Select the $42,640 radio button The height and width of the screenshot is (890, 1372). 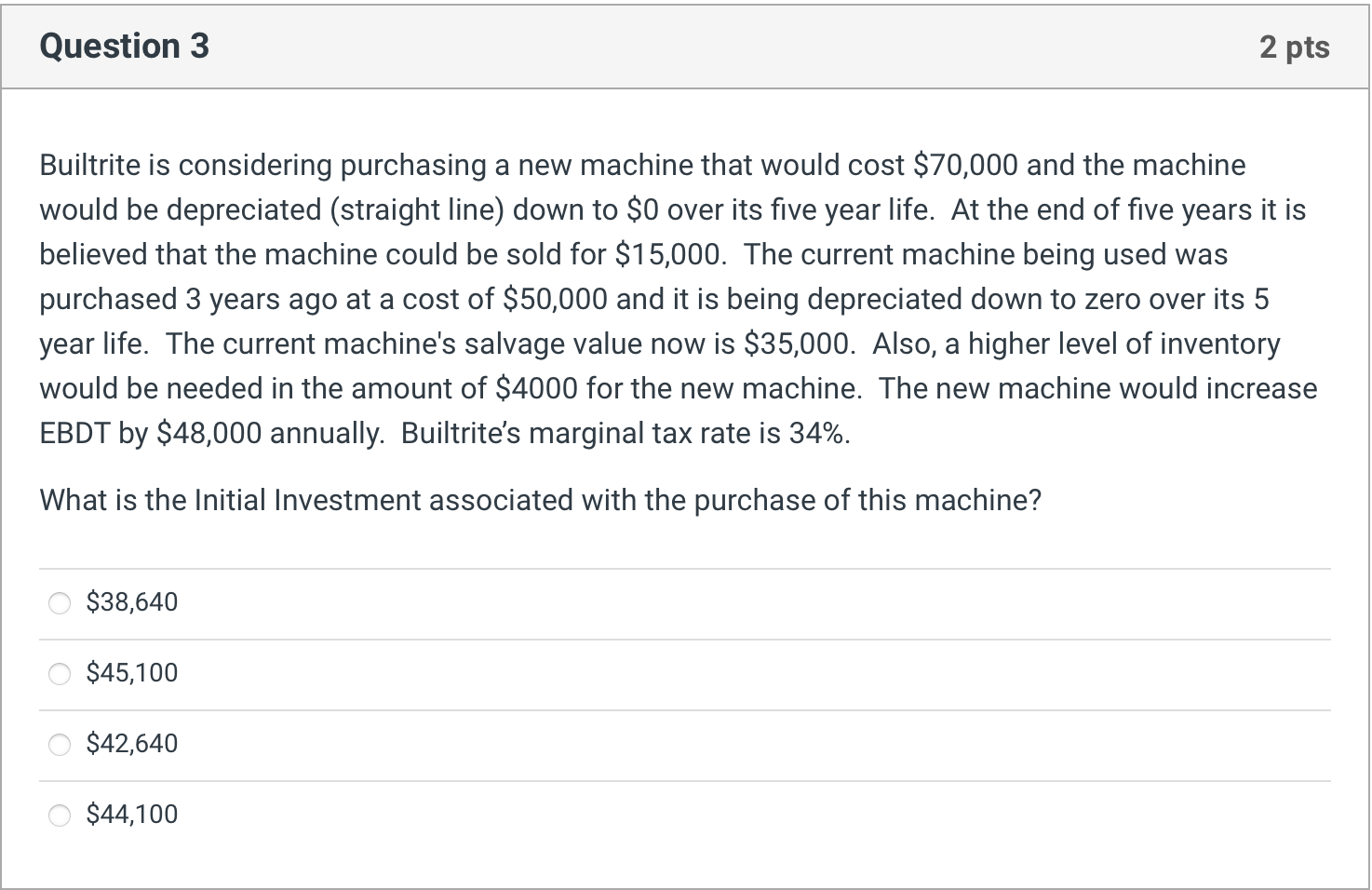point(60,744)
